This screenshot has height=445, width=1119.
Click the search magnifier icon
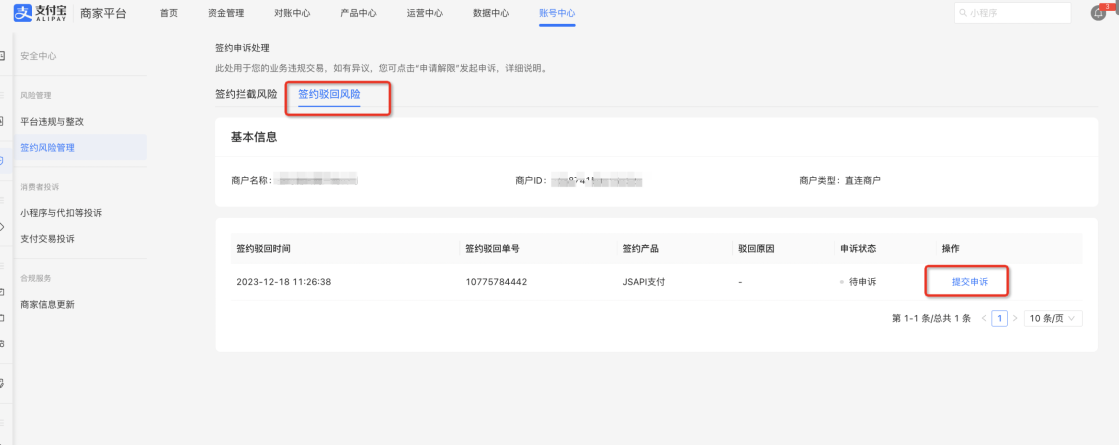click(x=963, y=13)
